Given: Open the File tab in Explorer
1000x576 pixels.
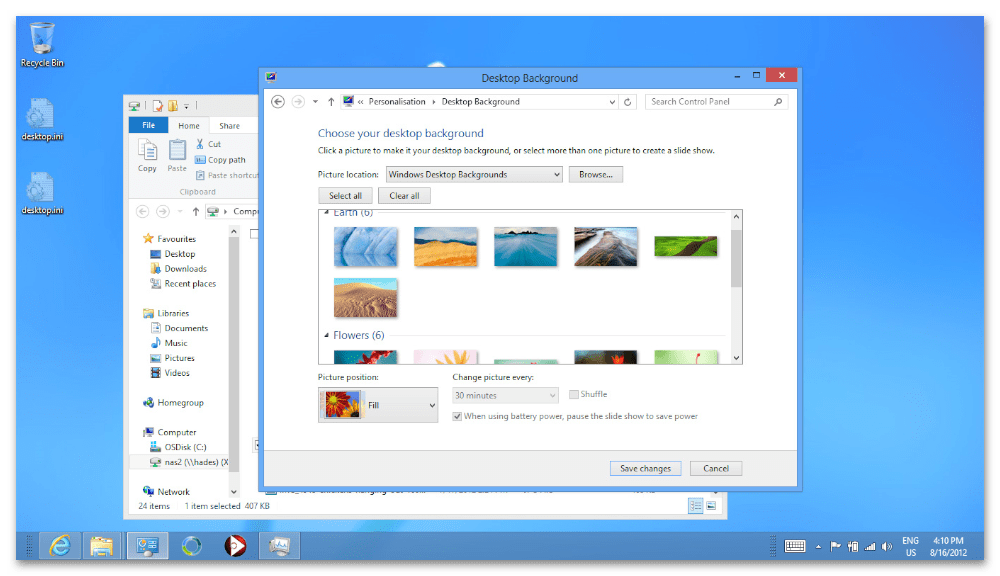Looking at the screenshot, I should coord(148,126).
